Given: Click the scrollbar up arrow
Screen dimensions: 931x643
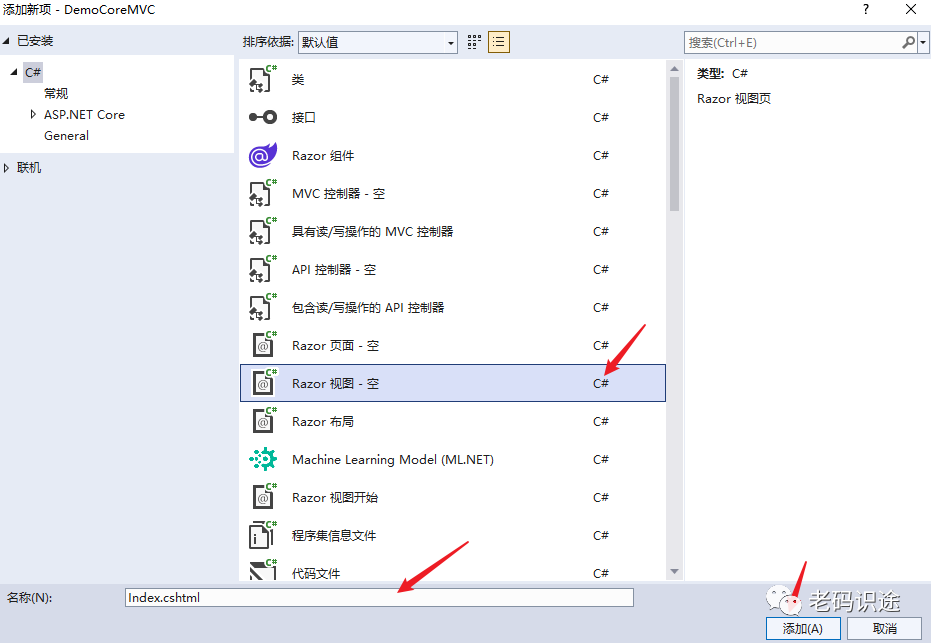Looking at the screenshot, I should [674, 69].
